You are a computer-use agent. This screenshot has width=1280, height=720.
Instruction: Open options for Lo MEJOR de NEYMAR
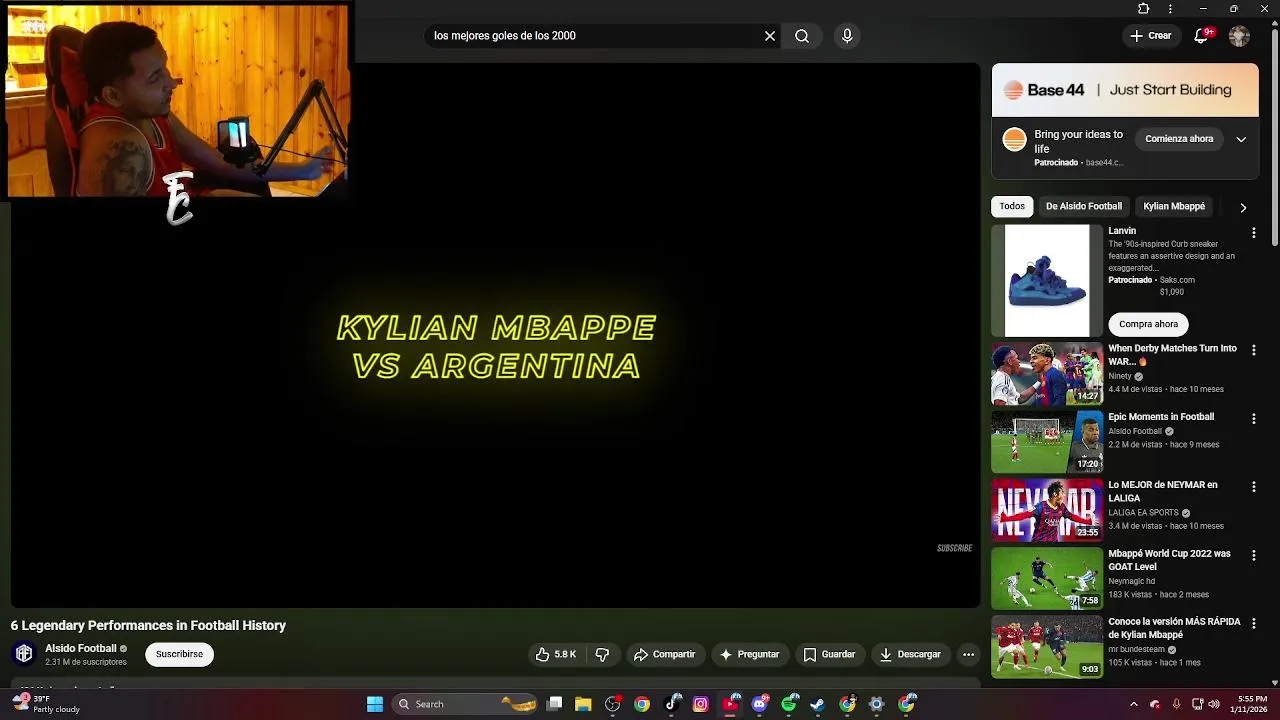(1253, 486)
